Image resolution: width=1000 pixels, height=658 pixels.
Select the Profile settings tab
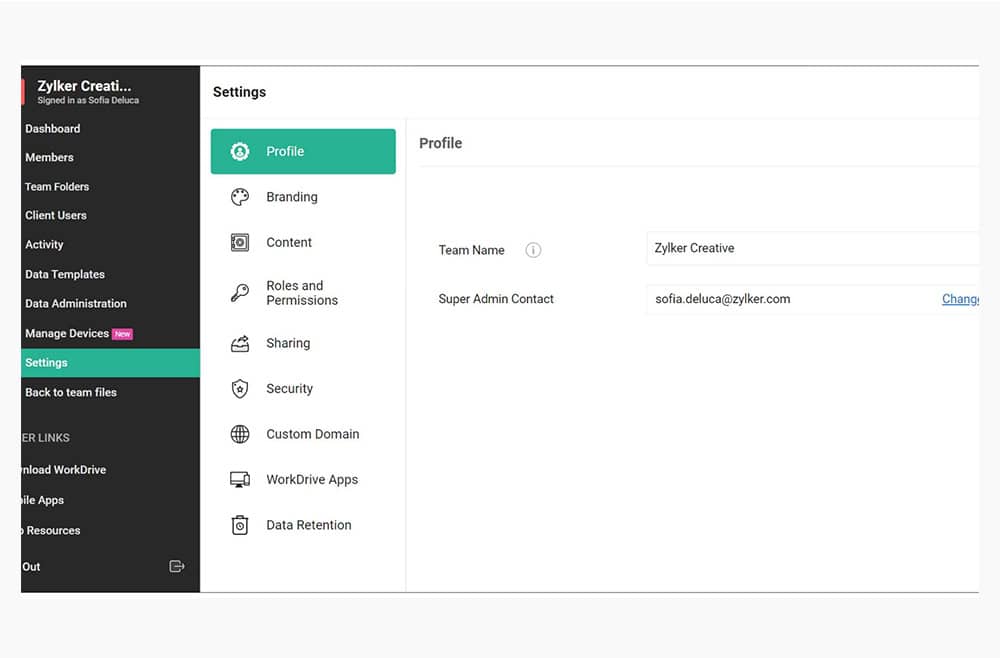click(x=303, y=152)
